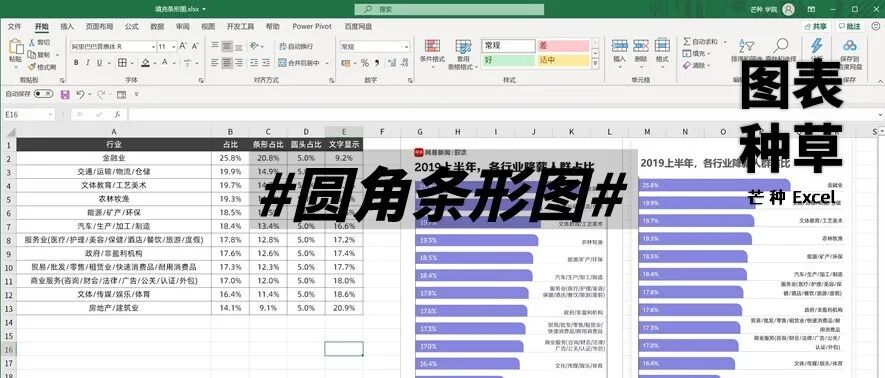
Task: Toggle Wrap Text (自动换行)
Action: point(296,46)
